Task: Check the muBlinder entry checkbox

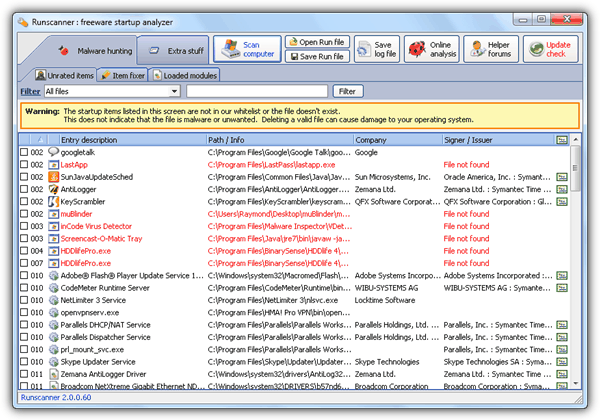Action: coord(24,214)
